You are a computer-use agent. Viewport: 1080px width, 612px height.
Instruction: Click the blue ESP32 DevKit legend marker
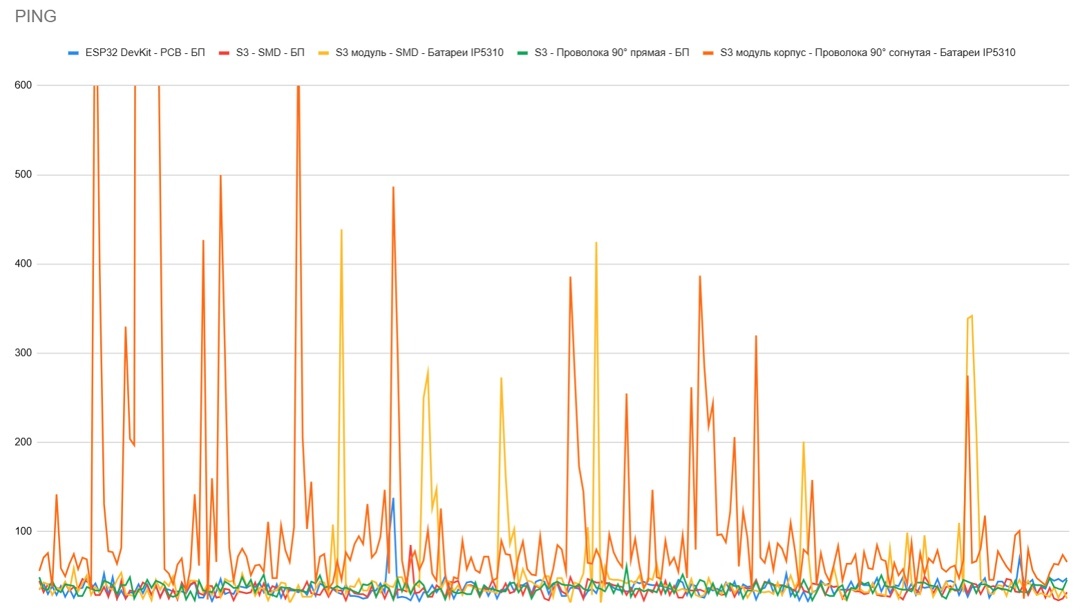72,52
